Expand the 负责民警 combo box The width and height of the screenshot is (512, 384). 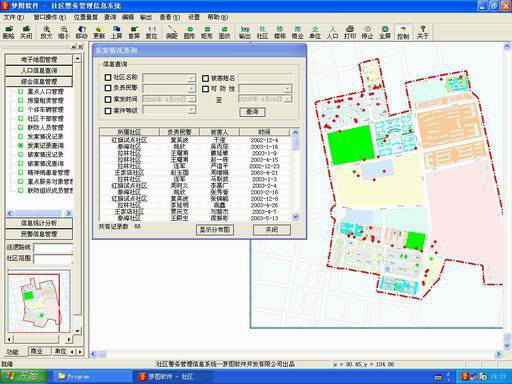[x=191, y=89]
